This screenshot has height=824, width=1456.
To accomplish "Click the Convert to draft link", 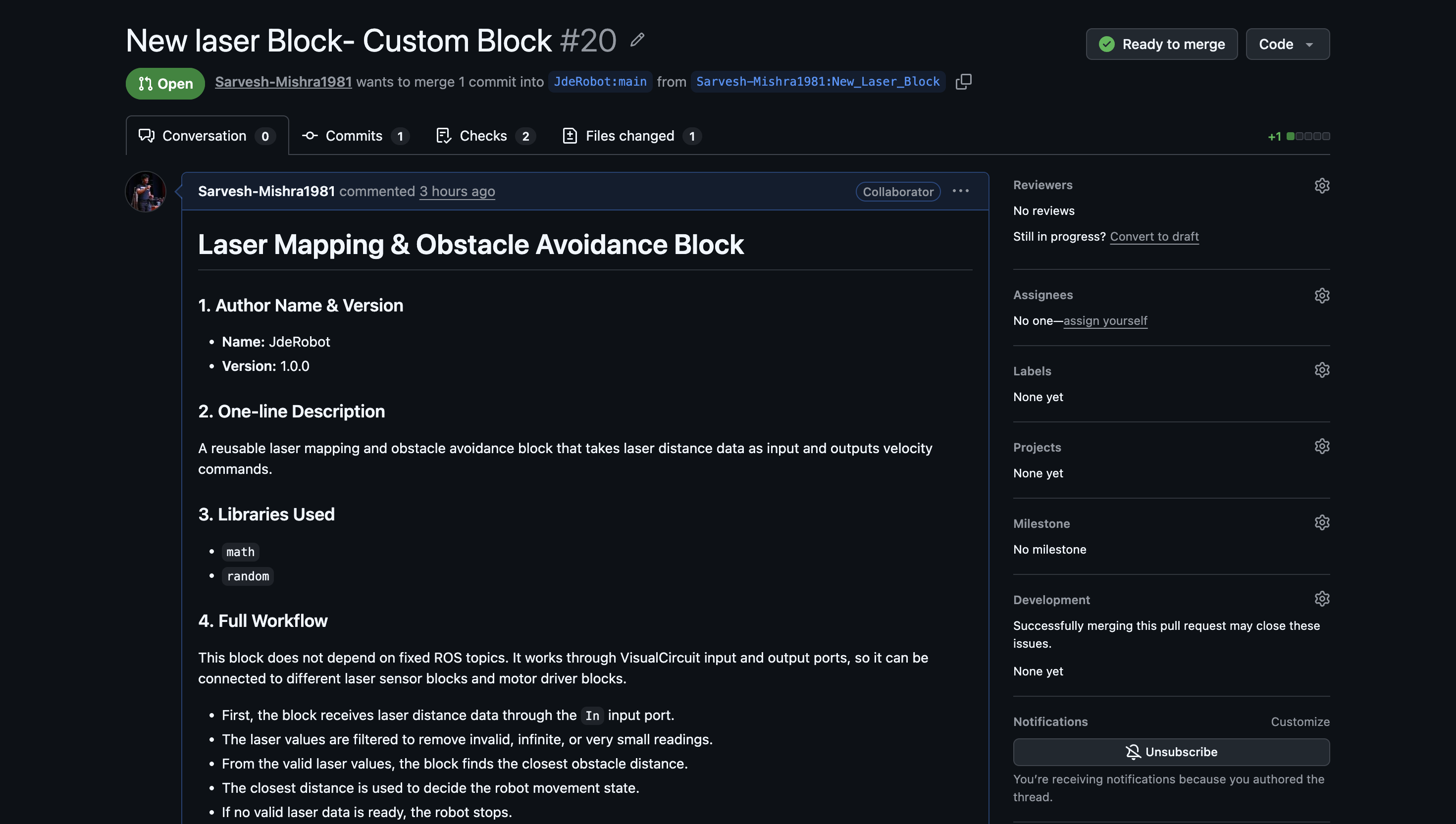I will 1154,237.
